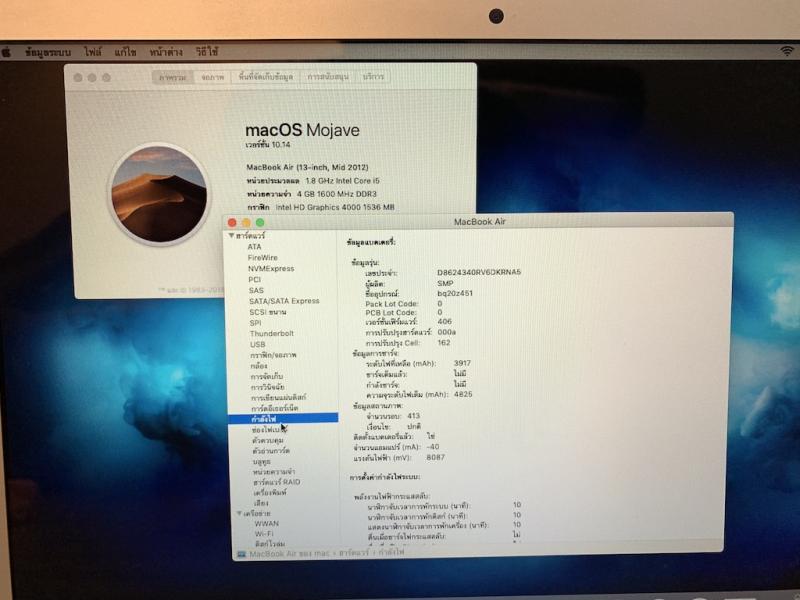800x600 pixels.
Task: Select USB in the sidebar
Action: pyautogui.click(x=258, y=344)
